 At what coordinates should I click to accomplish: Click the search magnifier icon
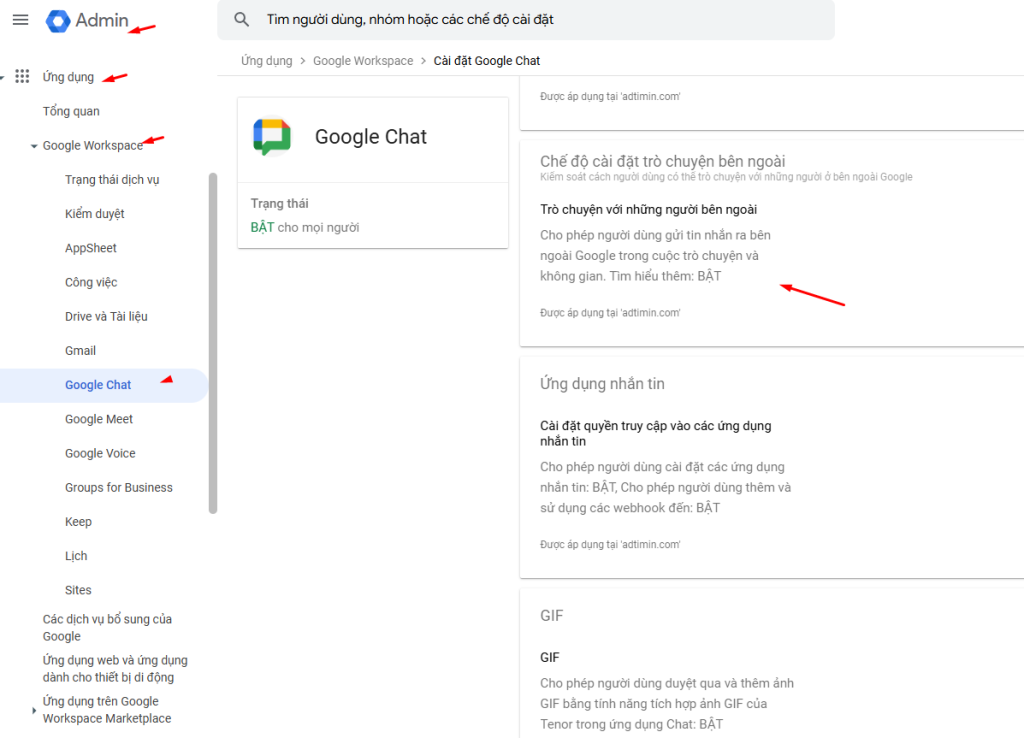click(x=242, y=20)
